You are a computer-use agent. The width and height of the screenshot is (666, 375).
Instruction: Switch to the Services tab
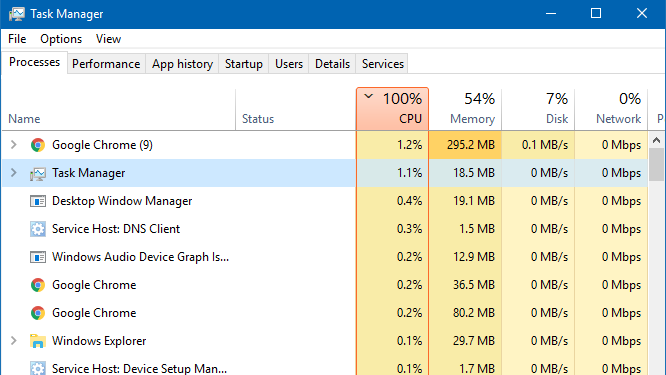point(383,64)
